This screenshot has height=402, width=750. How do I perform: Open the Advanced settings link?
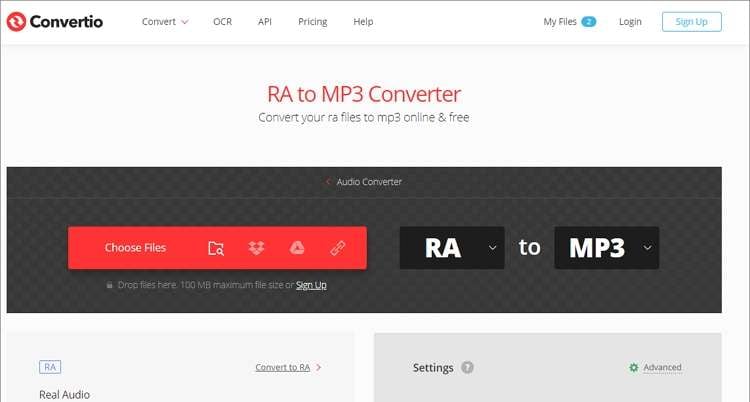point(662,368)
